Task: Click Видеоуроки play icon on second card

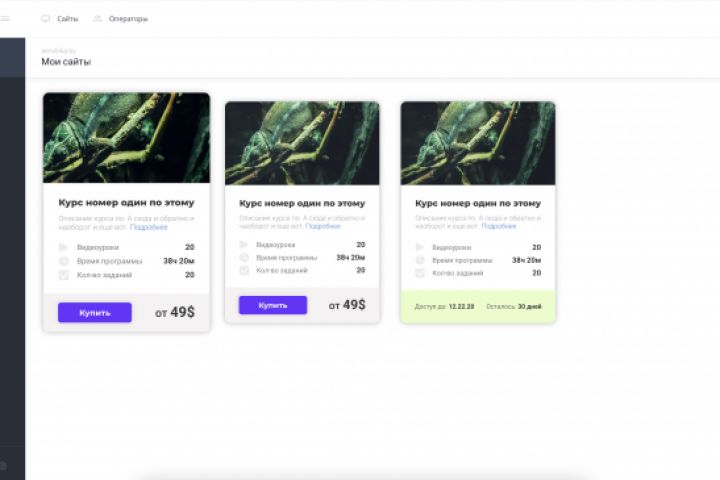Action: tap(244, 245)
